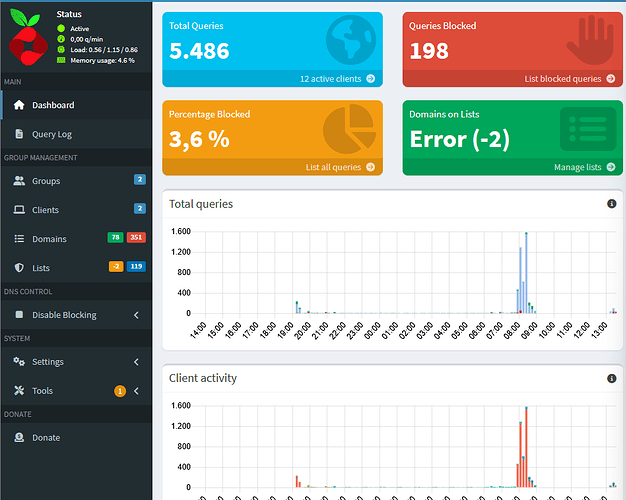Click the Dashboard home icon
The width and height of the screenshot is (626, 500).
19,105
